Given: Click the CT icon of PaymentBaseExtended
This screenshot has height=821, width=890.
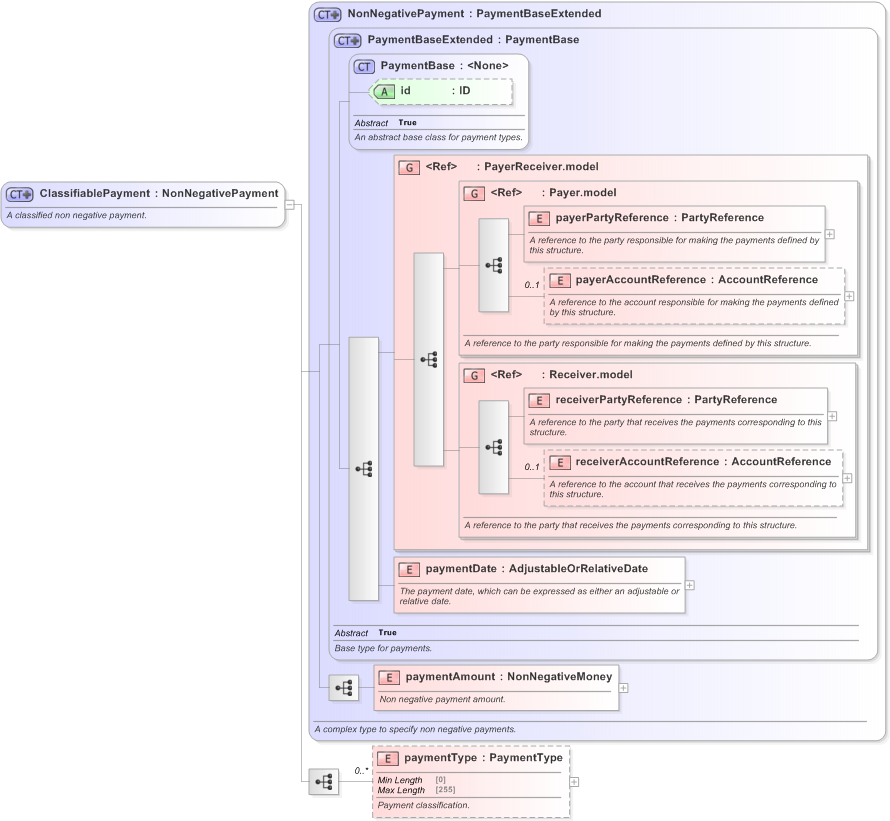Looking at the screenshot, I should 347,41.
